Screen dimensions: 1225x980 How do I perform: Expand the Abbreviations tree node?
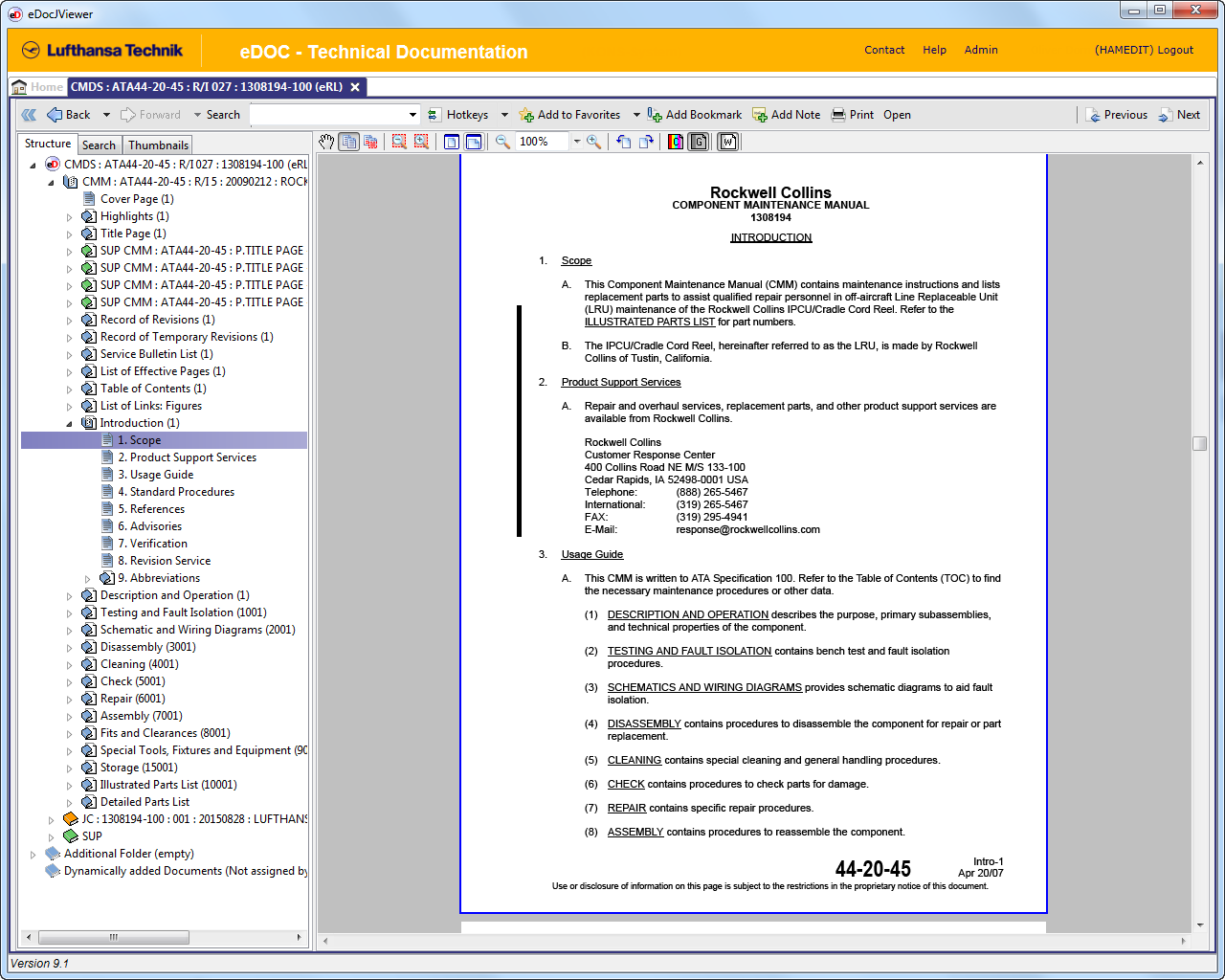[87, 579]
